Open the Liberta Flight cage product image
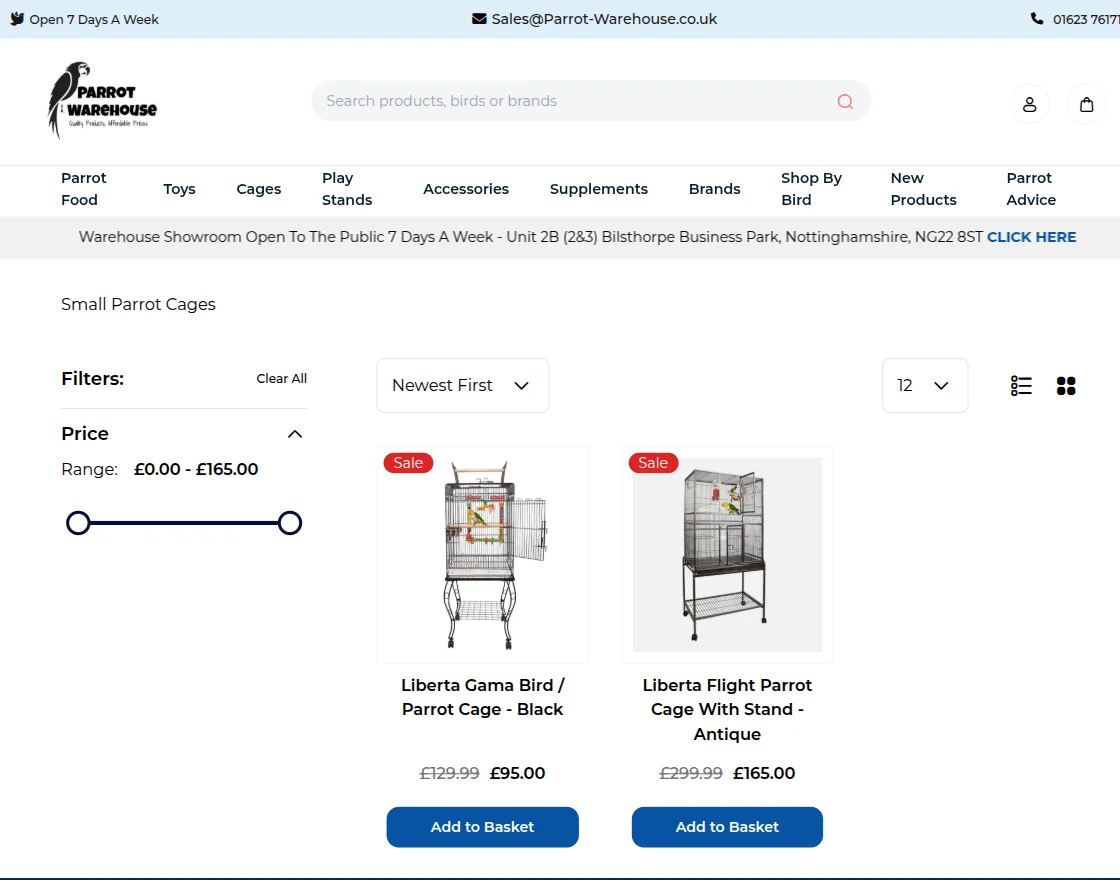This screenshot has height=880, width=1120. click(727, 554)
